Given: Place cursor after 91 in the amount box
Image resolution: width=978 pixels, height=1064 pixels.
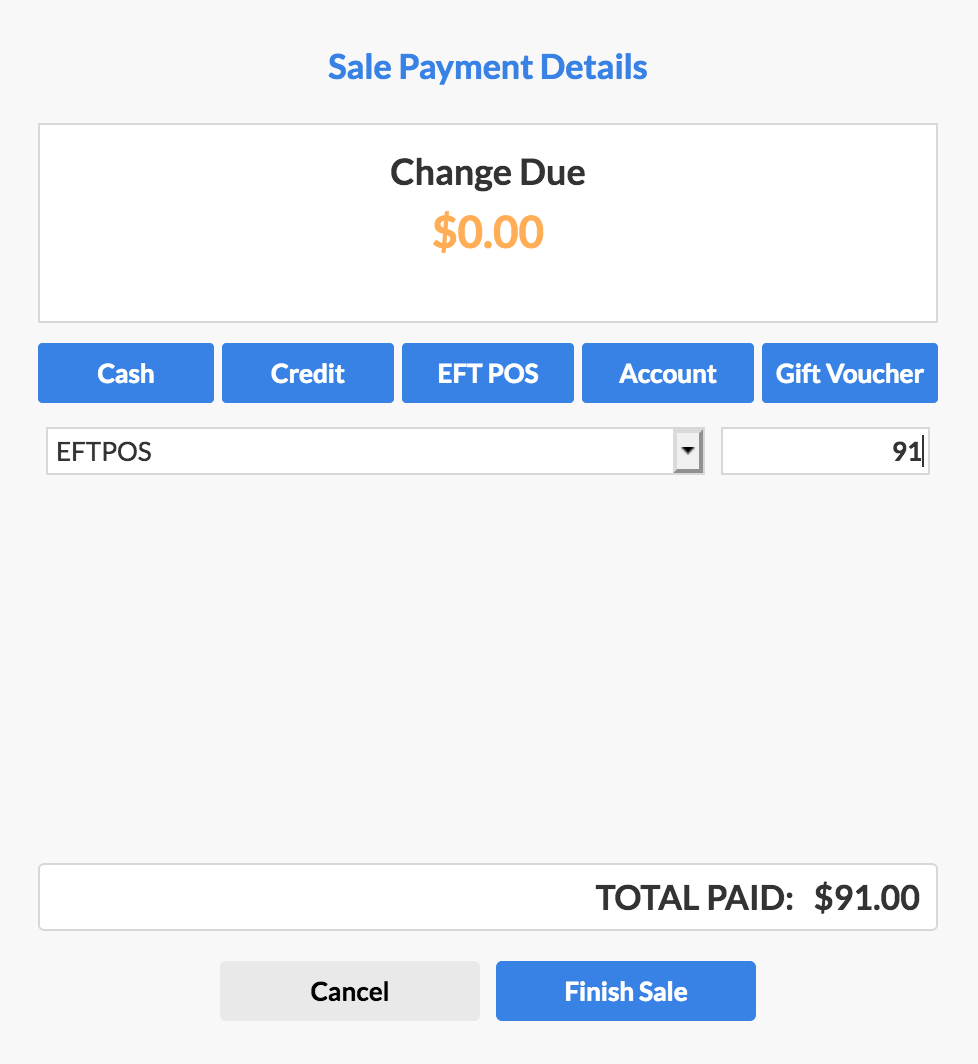Looking at the screenshot, I should pyautogui.click(x=921, y=452).
